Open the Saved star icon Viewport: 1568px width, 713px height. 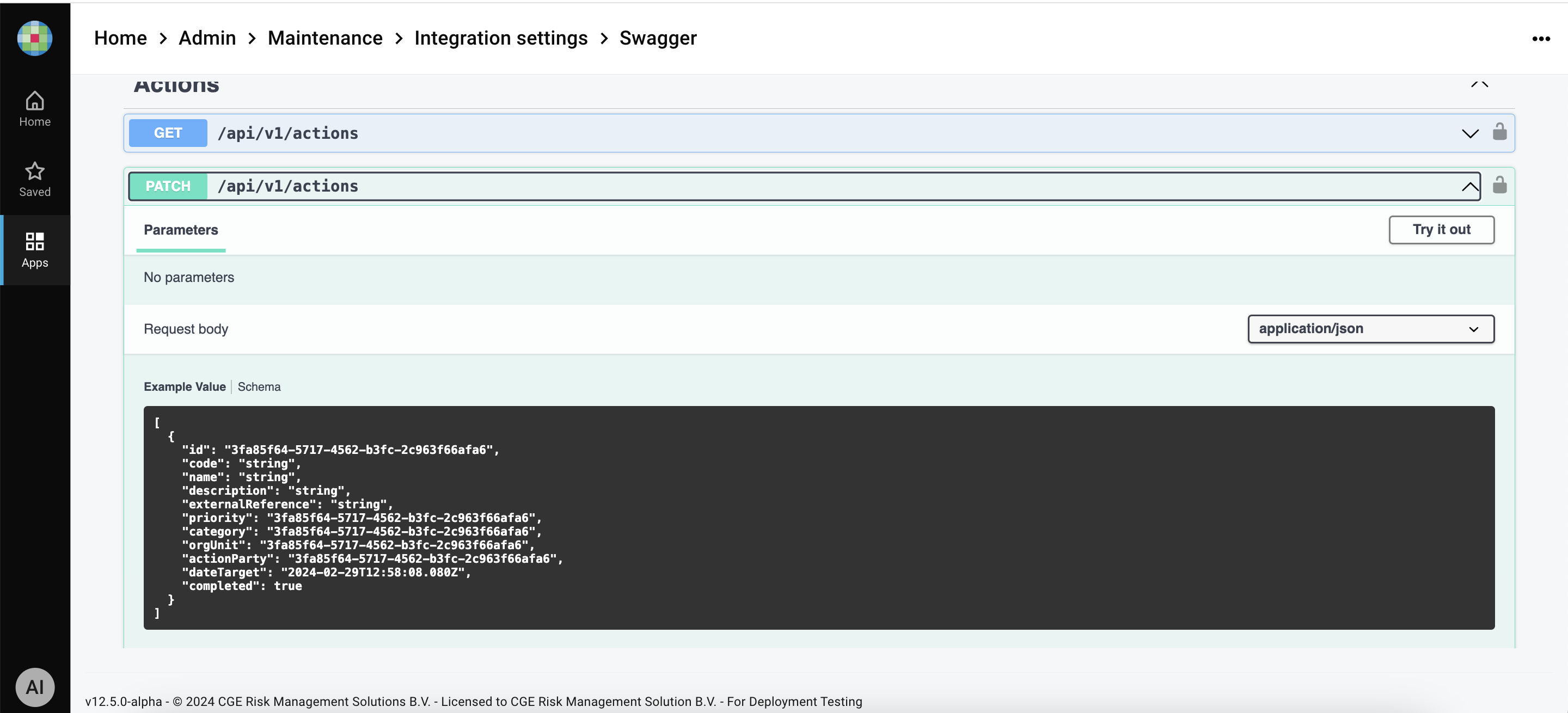point(35,180)
